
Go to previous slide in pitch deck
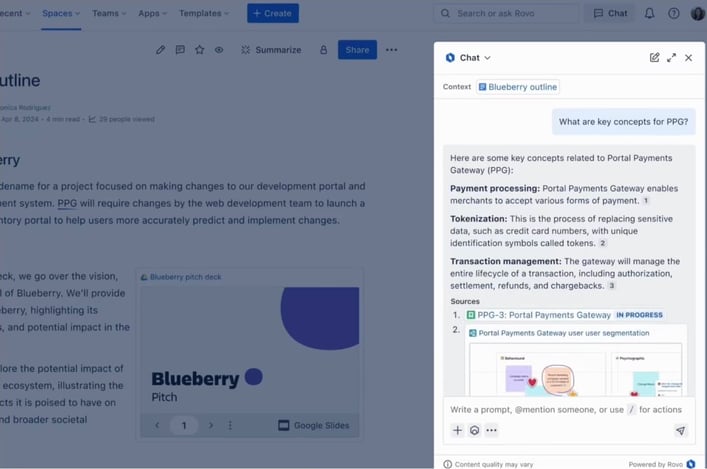[x=157, y=425]
